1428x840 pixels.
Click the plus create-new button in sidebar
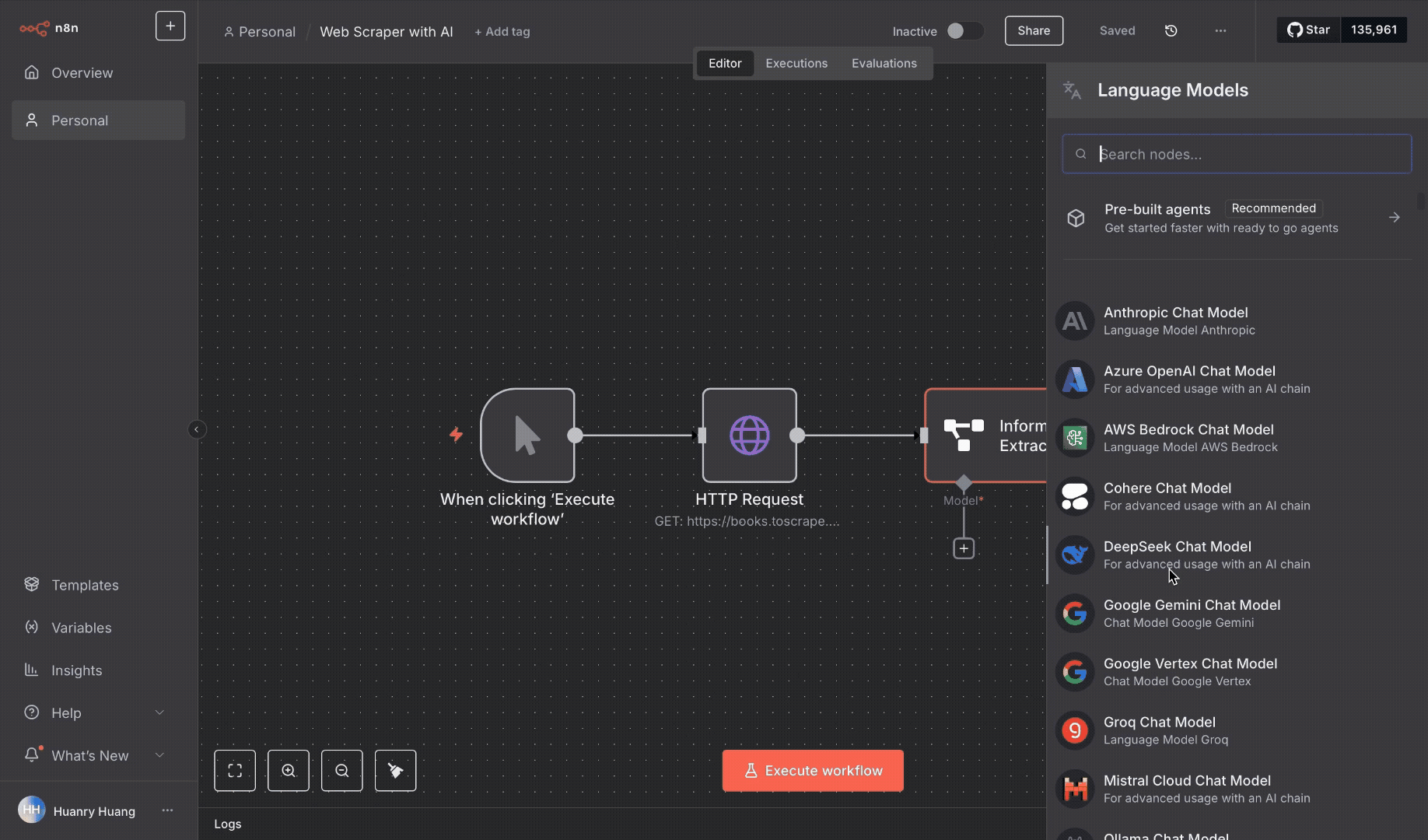pos(170,26)
